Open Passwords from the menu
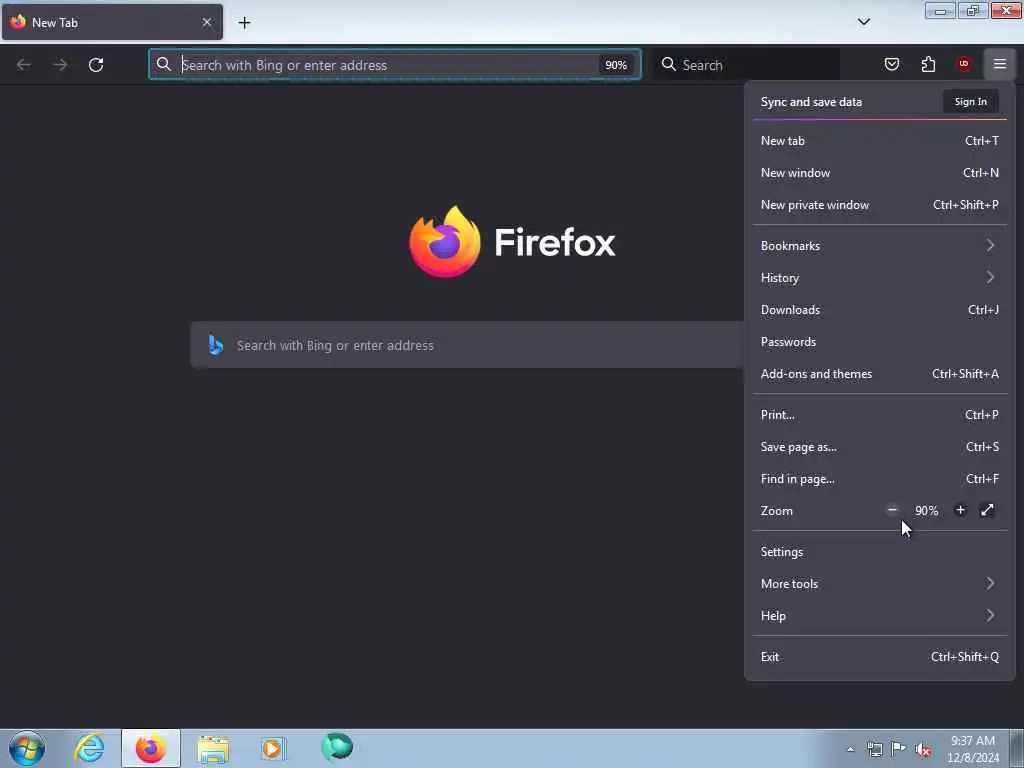The width and height of the screenshot is (1024, 768). coord(880,342)
